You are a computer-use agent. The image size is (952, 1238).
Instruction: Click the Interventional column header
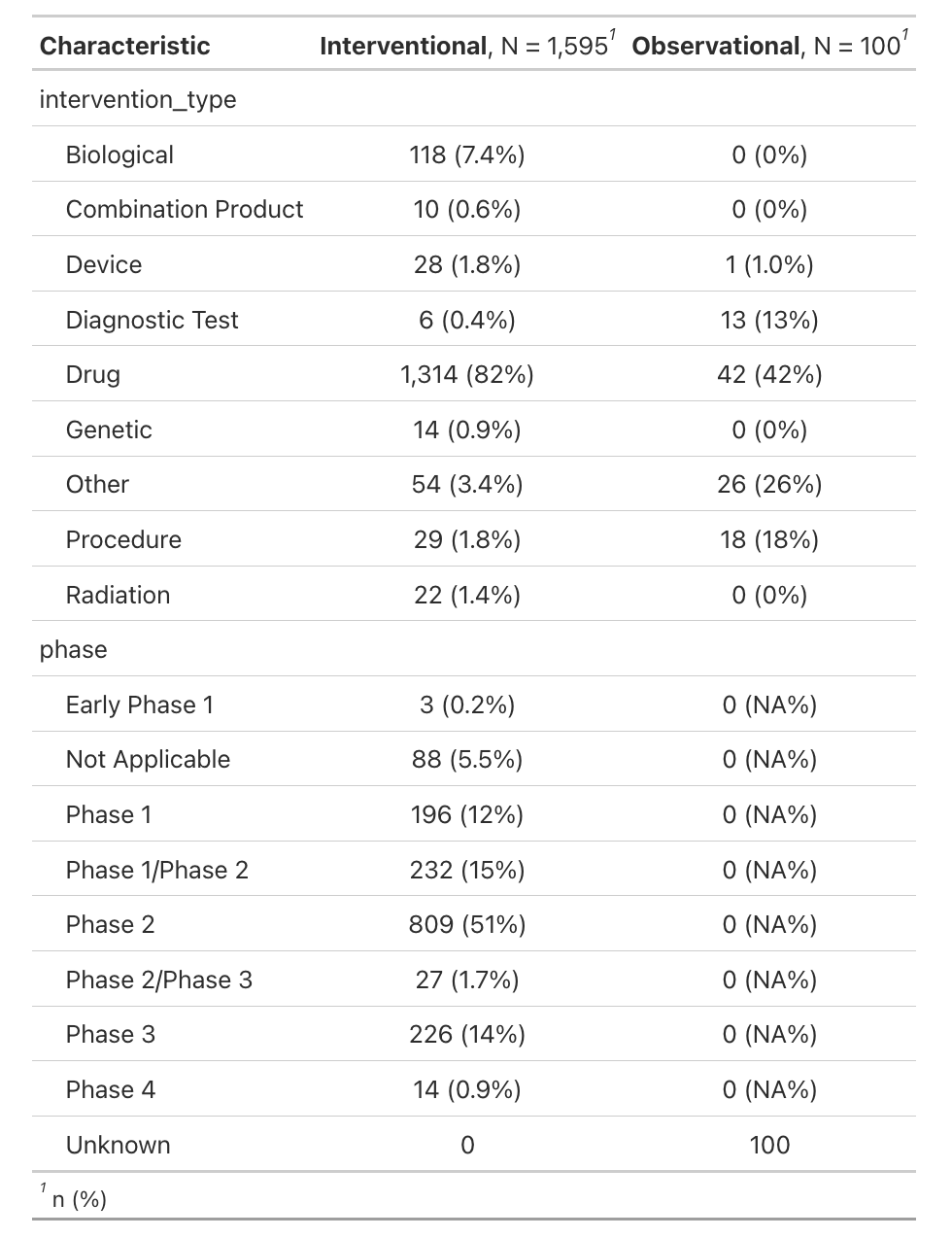click(465, 46)
